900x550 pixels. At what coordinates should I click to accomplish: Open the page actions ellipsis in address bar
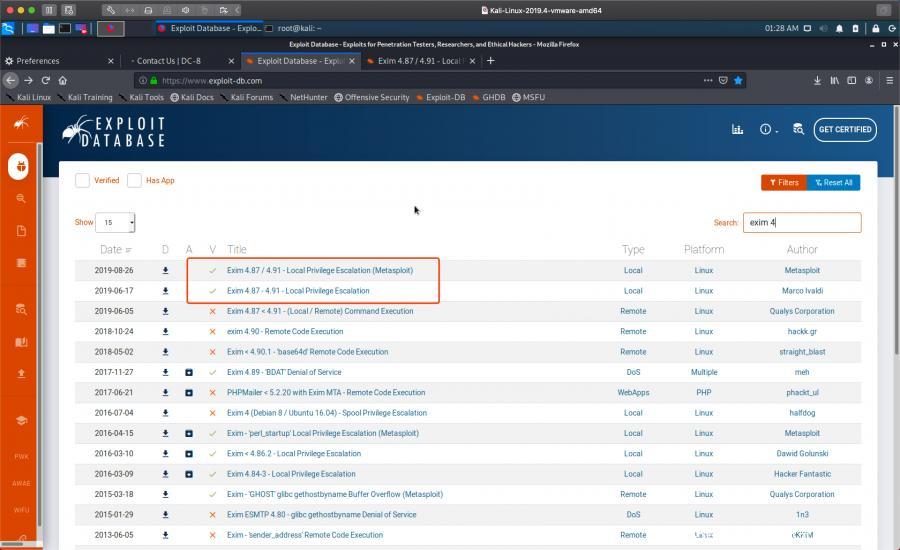[708, 80]
